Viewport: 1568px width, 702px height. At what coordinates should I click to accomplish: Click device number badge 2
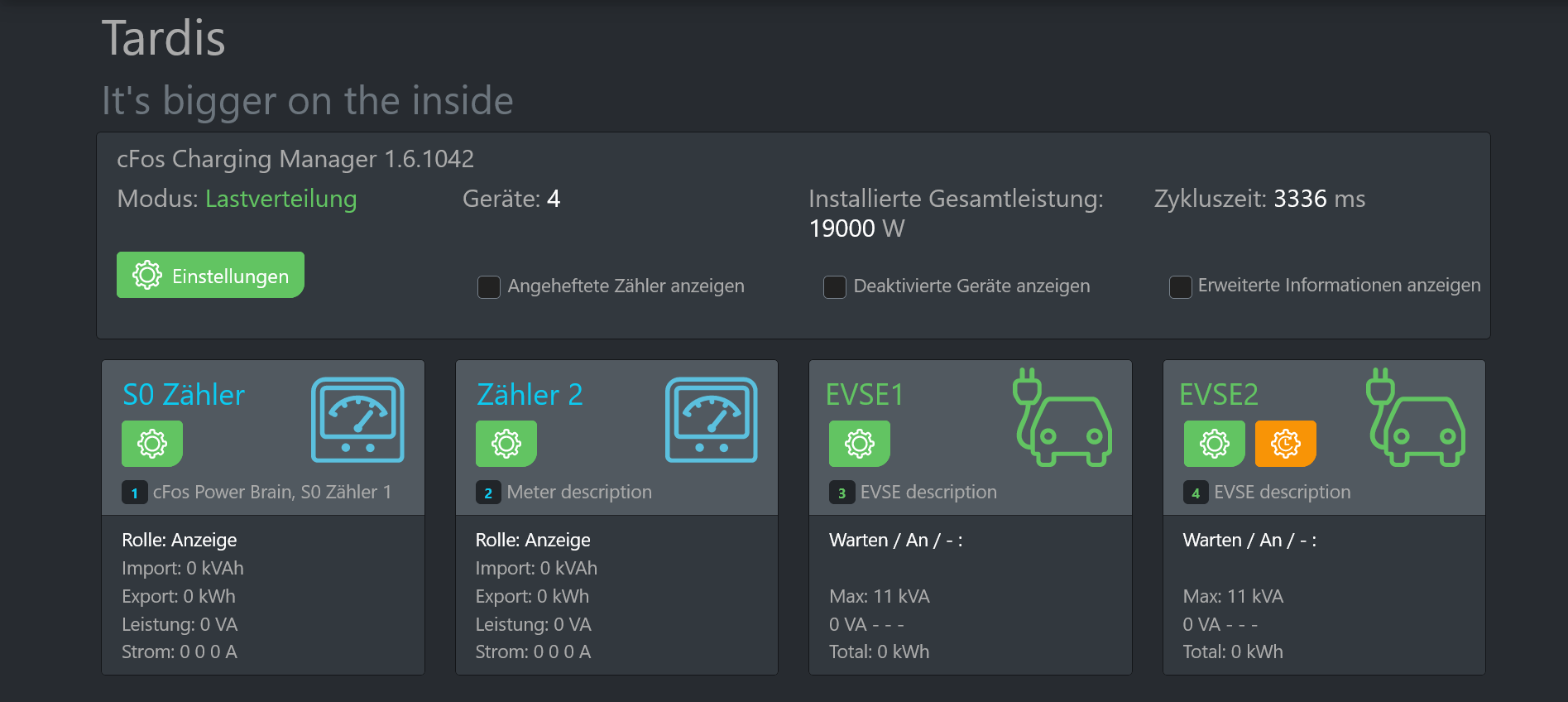tap(488, 493)
